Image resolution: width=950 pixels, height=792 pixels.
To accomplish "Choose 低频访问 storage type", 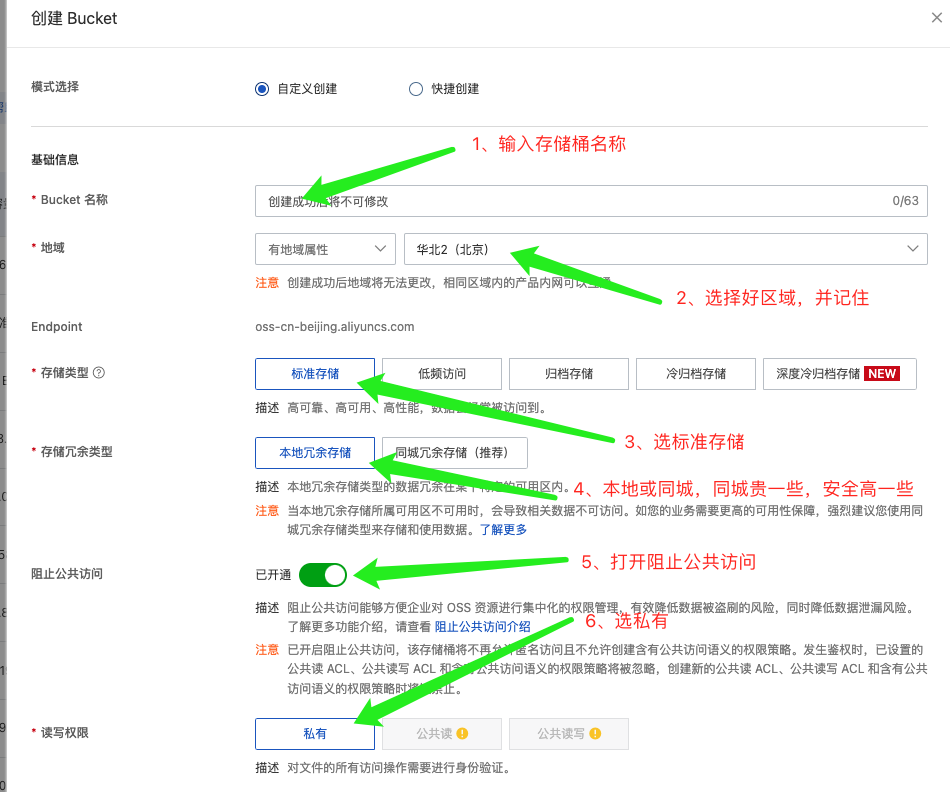I will click(442, 374).
